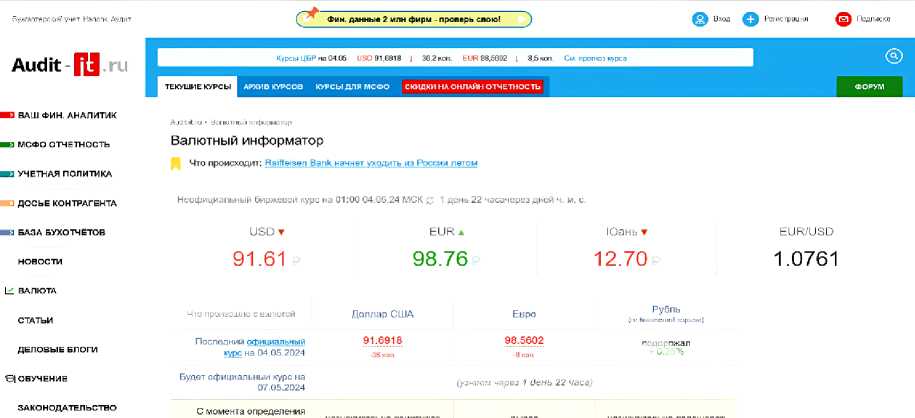This screenshot has width=915, height=418.
Task: Click the Юань rate value 12.70
Action: pyautogui.click(x=620, y=258)
